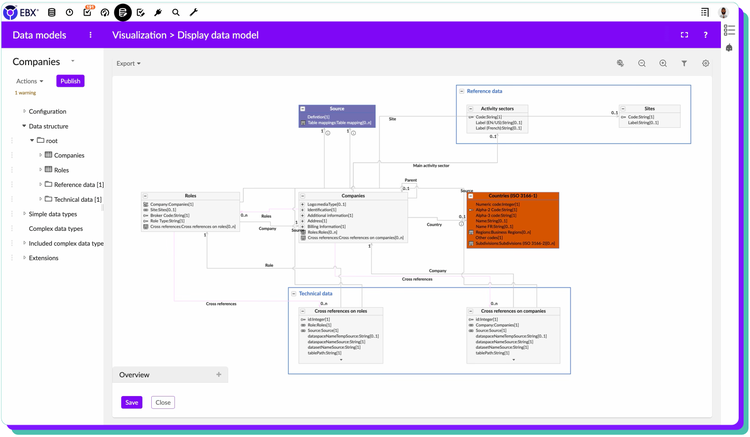The width and height of the screenshot is (750, 437).
Task: Collapse Cross references on roles box
Action: (303, 311)
